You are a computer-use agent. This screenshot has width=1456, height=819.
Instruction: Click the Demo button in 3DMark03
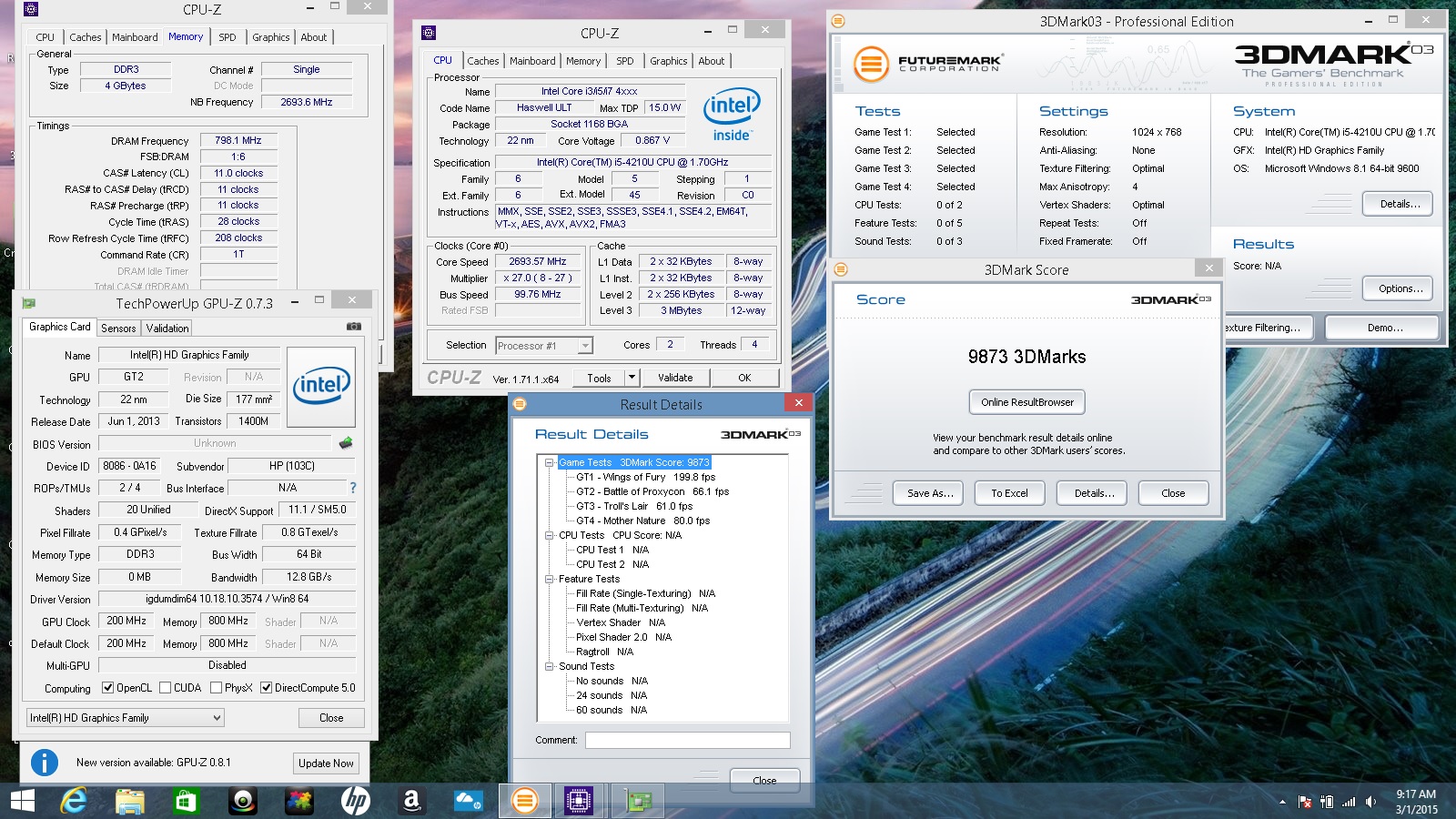tap(1384, 328)
